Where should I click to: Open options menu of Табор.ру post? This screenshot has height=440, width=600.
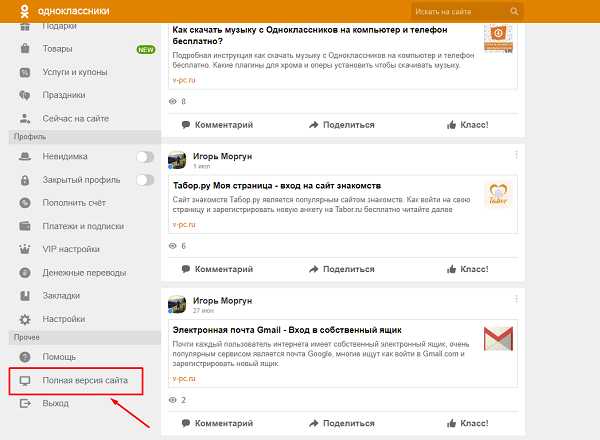tap(516, 155)
